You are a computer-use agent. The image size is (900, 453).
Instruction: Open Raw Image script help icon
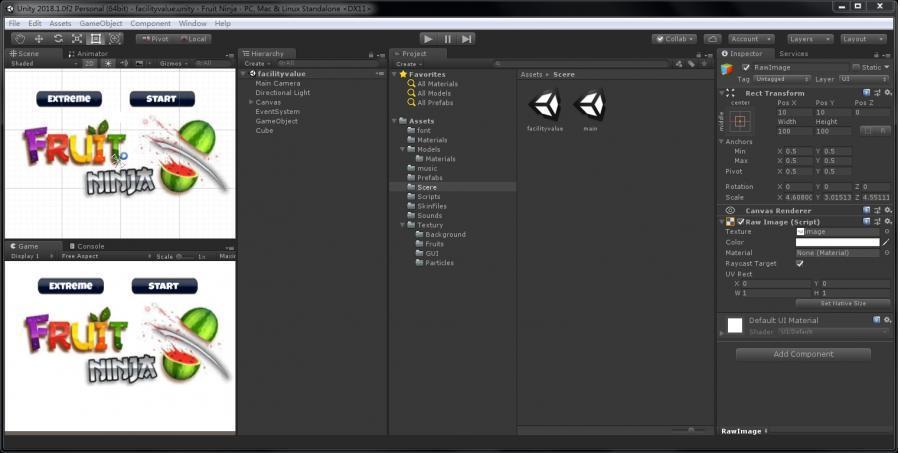[867, 221]
